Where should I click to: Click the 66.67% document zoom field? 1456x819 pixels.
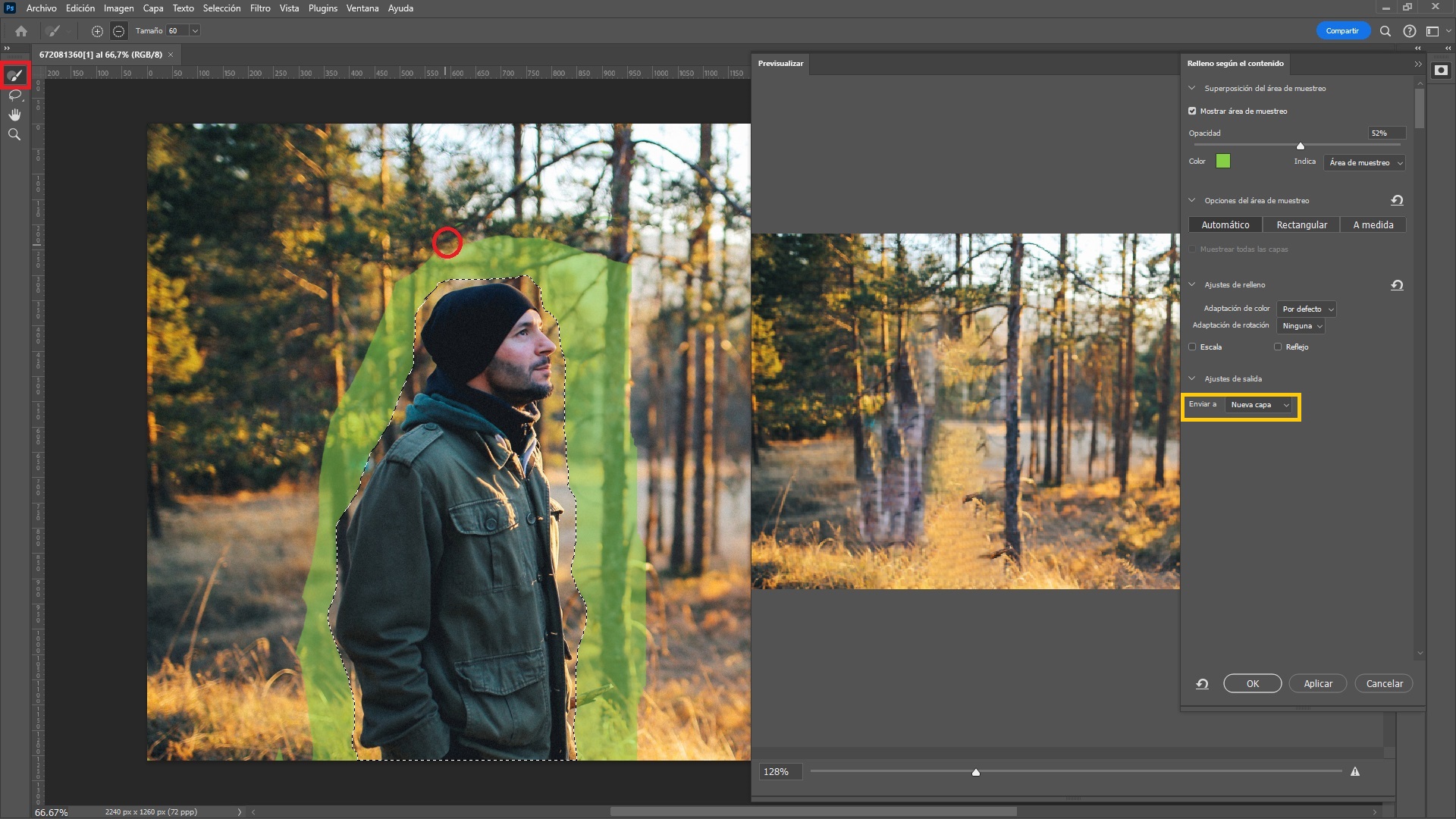[x=52, y=812]
